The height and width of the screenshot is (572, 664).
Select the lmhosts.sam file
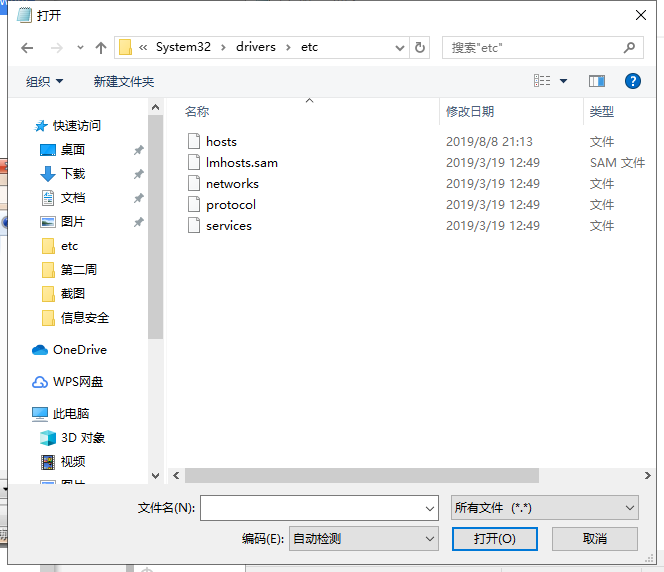[x=242, y=163]
